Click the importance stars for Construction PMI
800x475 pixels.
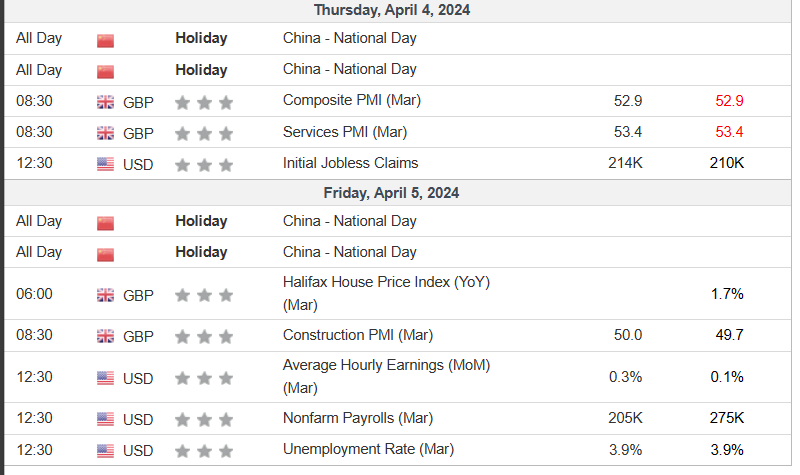pyautogui.click(x=204, y=336)
